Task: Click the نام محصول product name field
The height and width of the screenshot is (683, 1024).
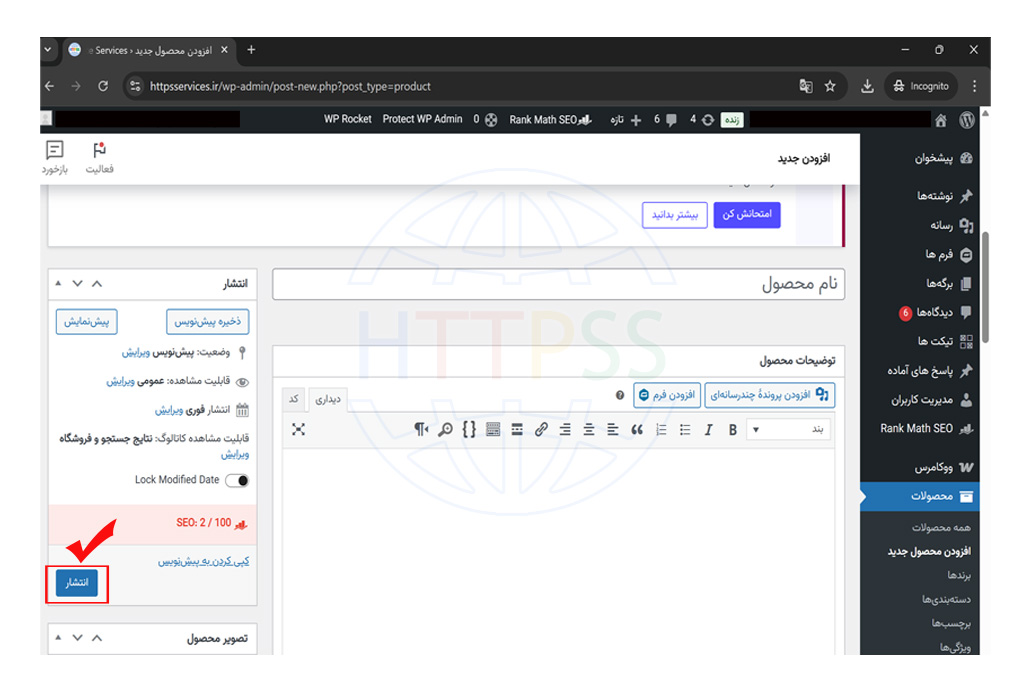Action: [x=558, y=284]
